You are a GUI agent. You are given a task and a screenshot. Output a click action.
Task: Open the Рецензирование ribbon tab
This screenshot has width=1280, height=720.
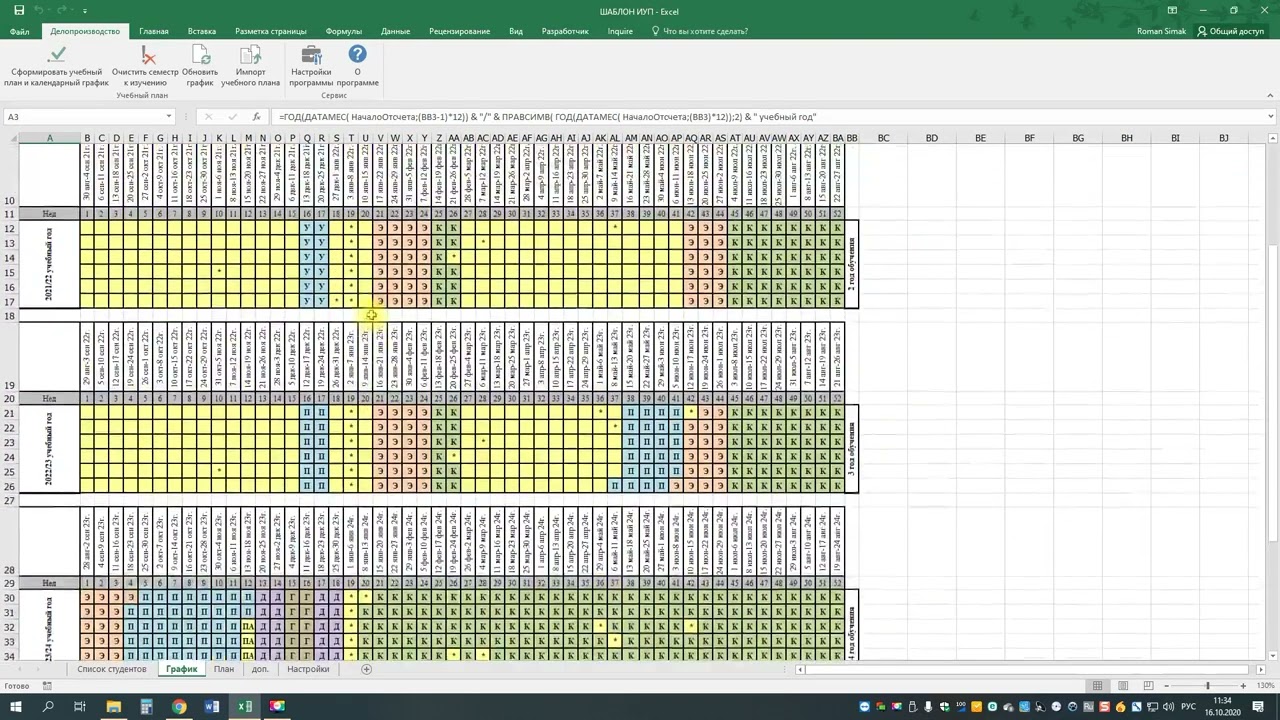[x=459, y=31]
